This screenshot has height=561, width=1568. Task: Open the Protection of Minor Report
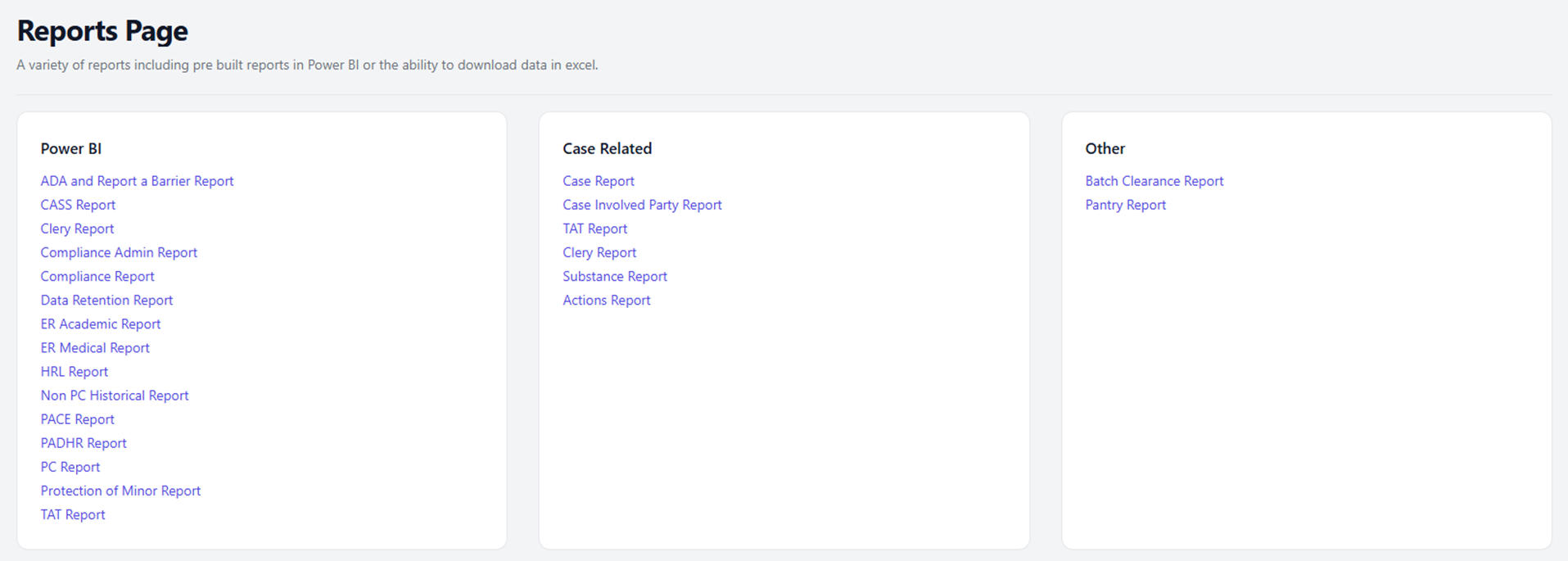[120, 490]
